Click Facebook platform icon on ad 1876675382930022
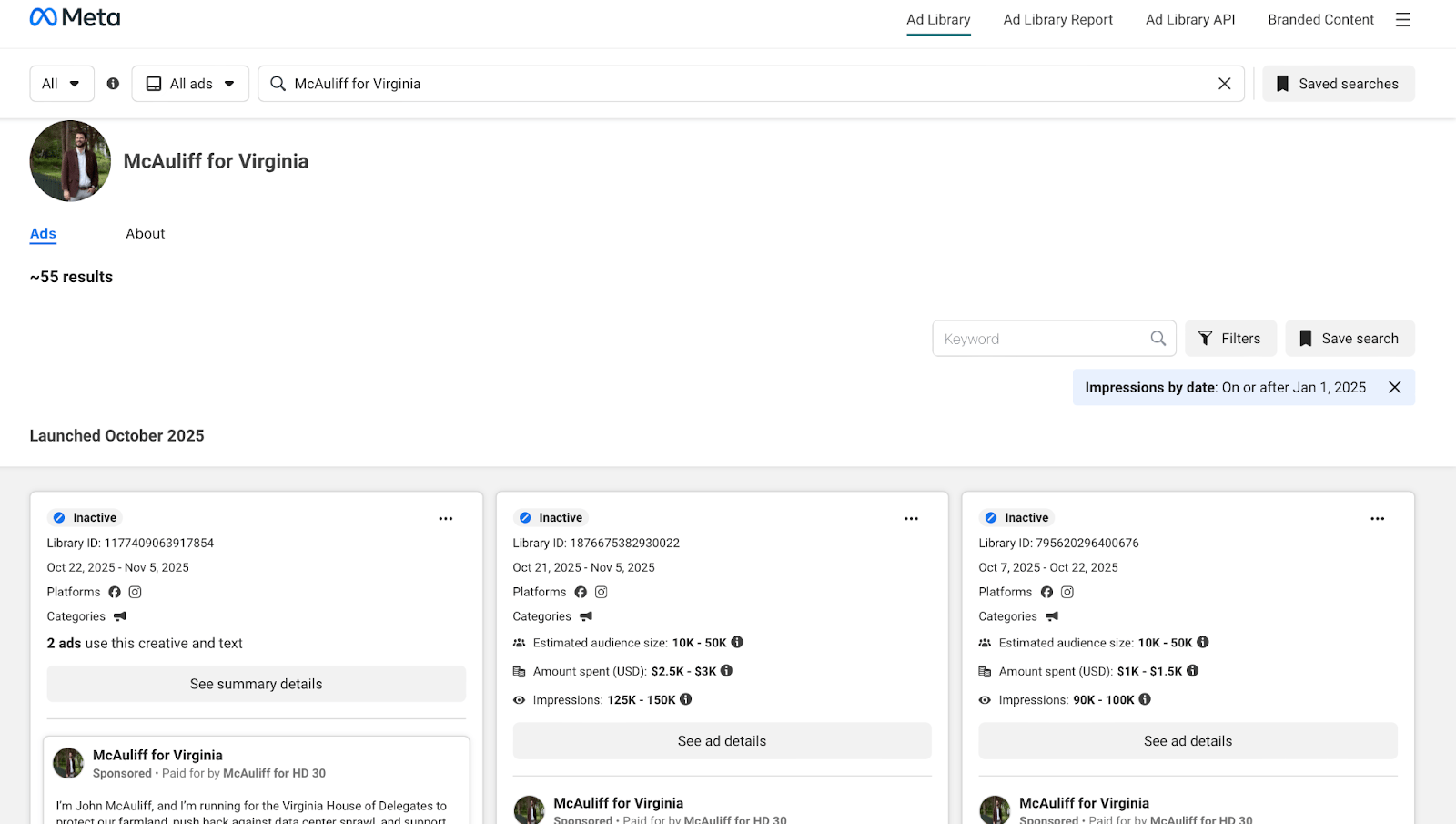The image size is (1456, 824). pyautogui.click(x=581, y=592)
